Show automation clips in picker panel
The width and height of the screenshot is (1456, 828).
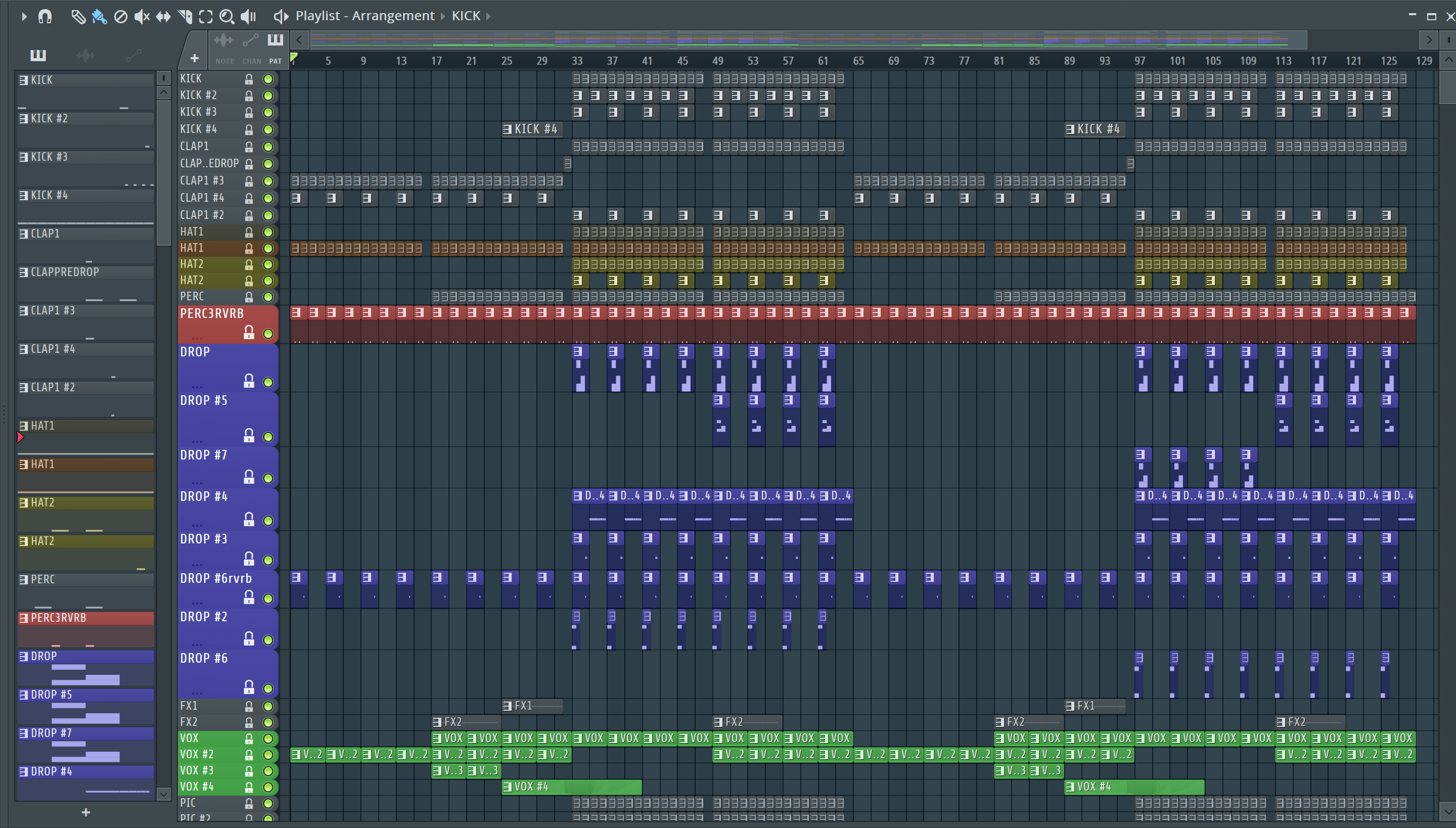133,55
